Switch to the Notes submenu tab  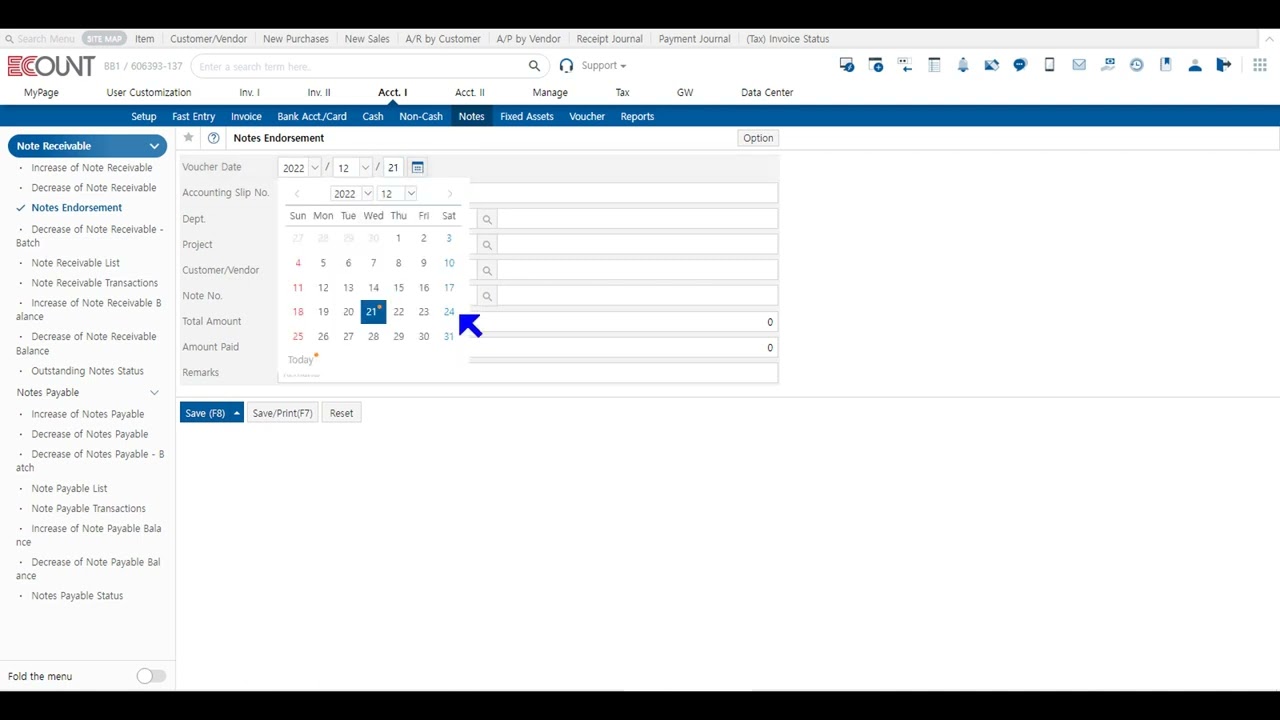pyautogui.click(x=471, y=116)
